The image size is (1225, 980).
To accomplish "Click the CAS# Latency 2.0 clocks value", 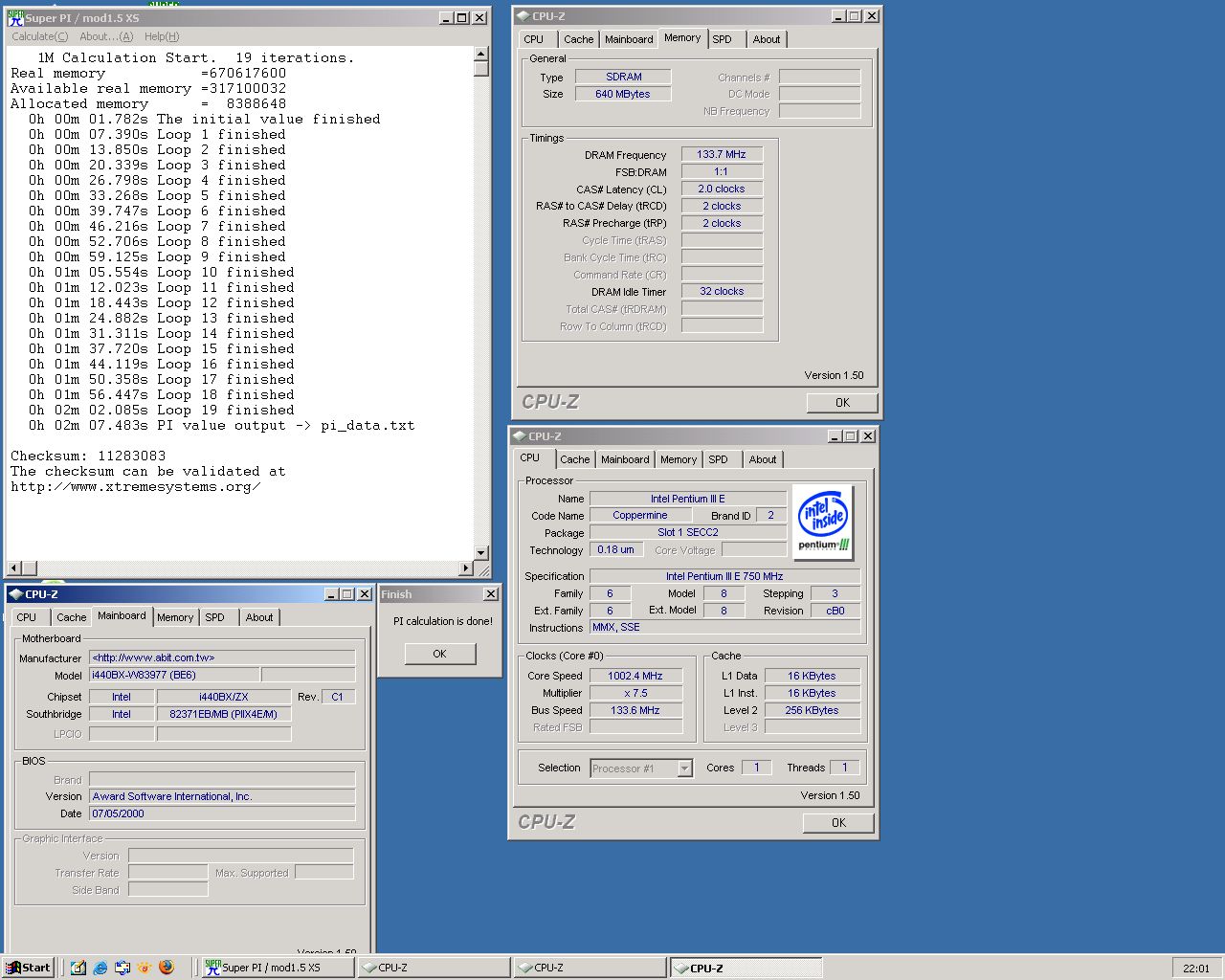I will click(x=722, y=189).
